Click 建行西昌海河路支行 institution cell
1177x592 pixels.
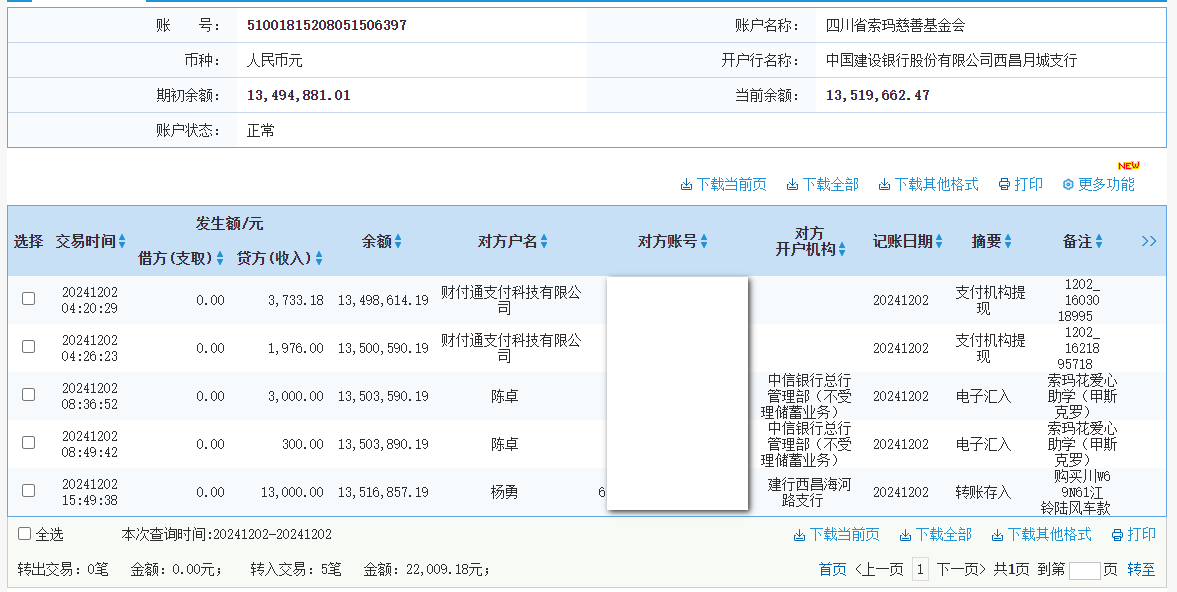(x=809, y=492)
